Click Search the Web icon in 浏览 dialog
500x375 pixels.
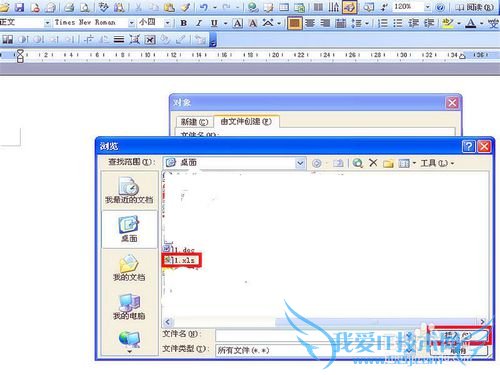(x=358, y=163)
